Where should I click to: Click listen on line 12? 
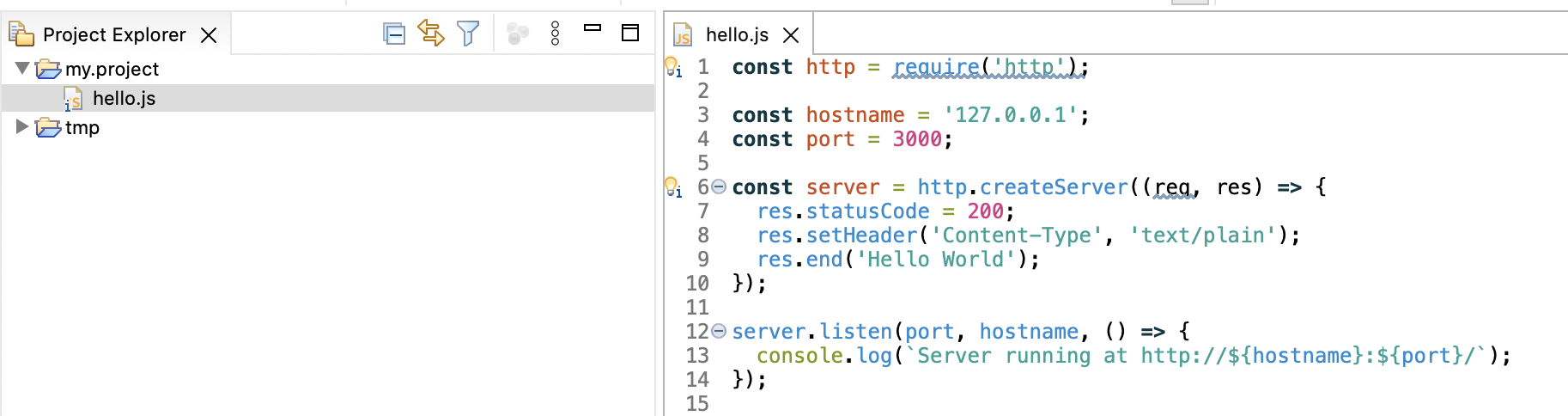855,332
